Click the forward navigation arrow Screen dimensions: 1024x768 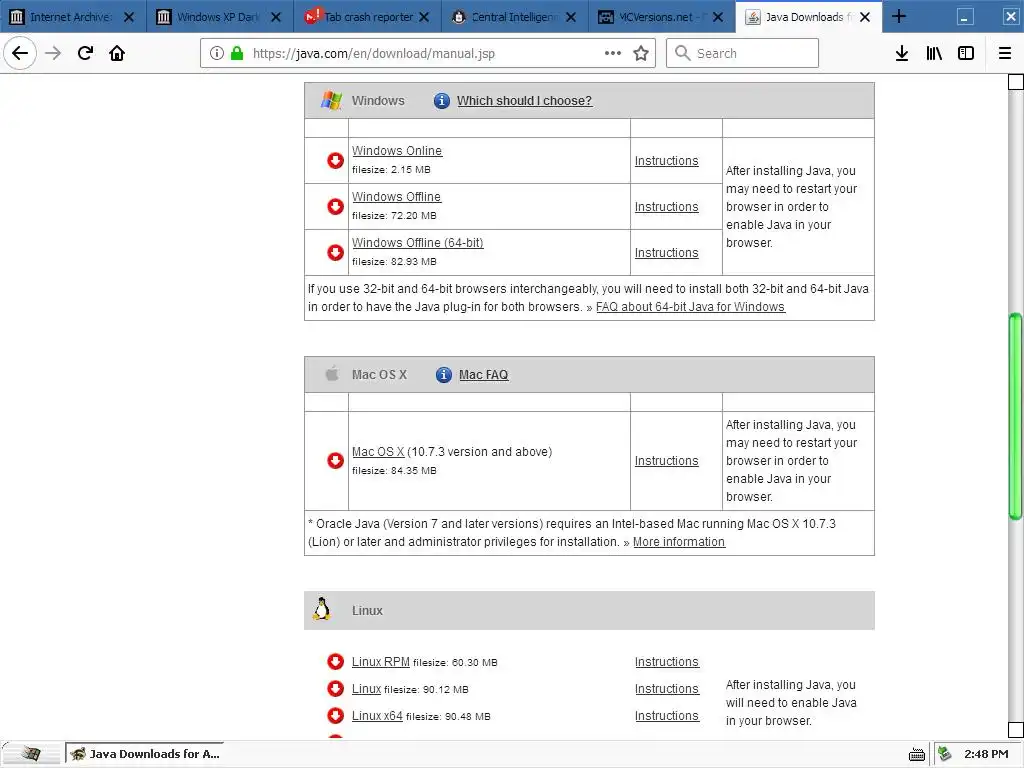point(53,53)
